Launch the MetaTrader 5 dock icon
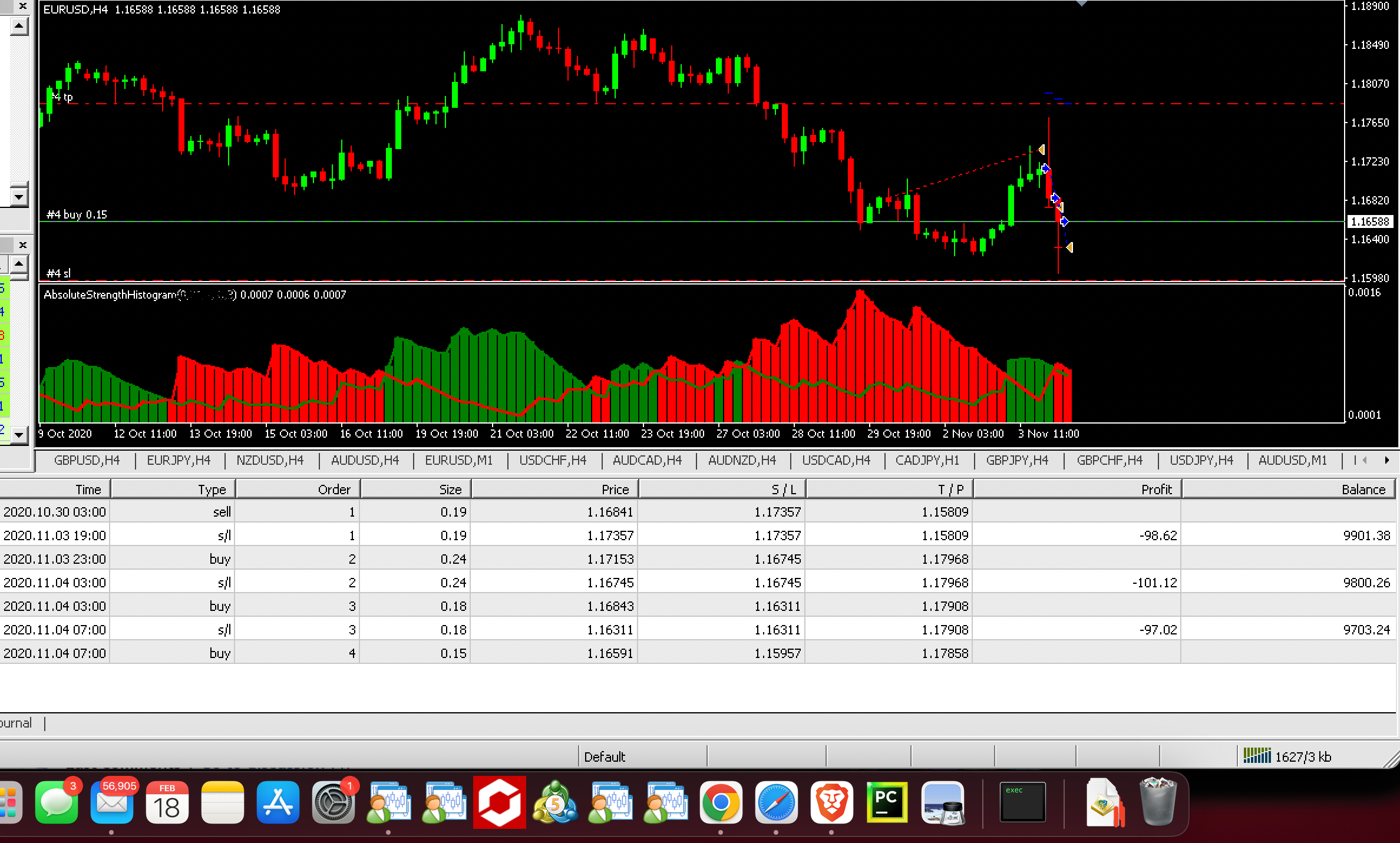The width and height of the screenshot is (1400, 843). pos(555,803)
